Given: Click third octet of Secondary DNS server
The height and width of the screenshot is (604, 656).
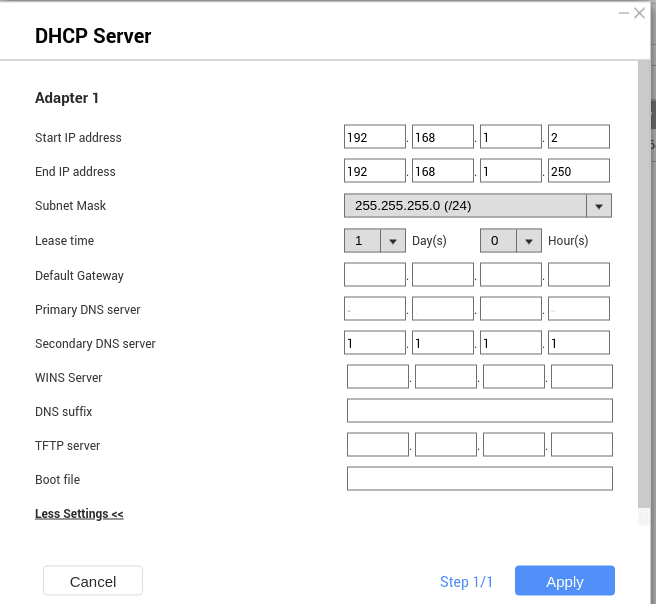Looking at the screenshot, I should [510, 343].
